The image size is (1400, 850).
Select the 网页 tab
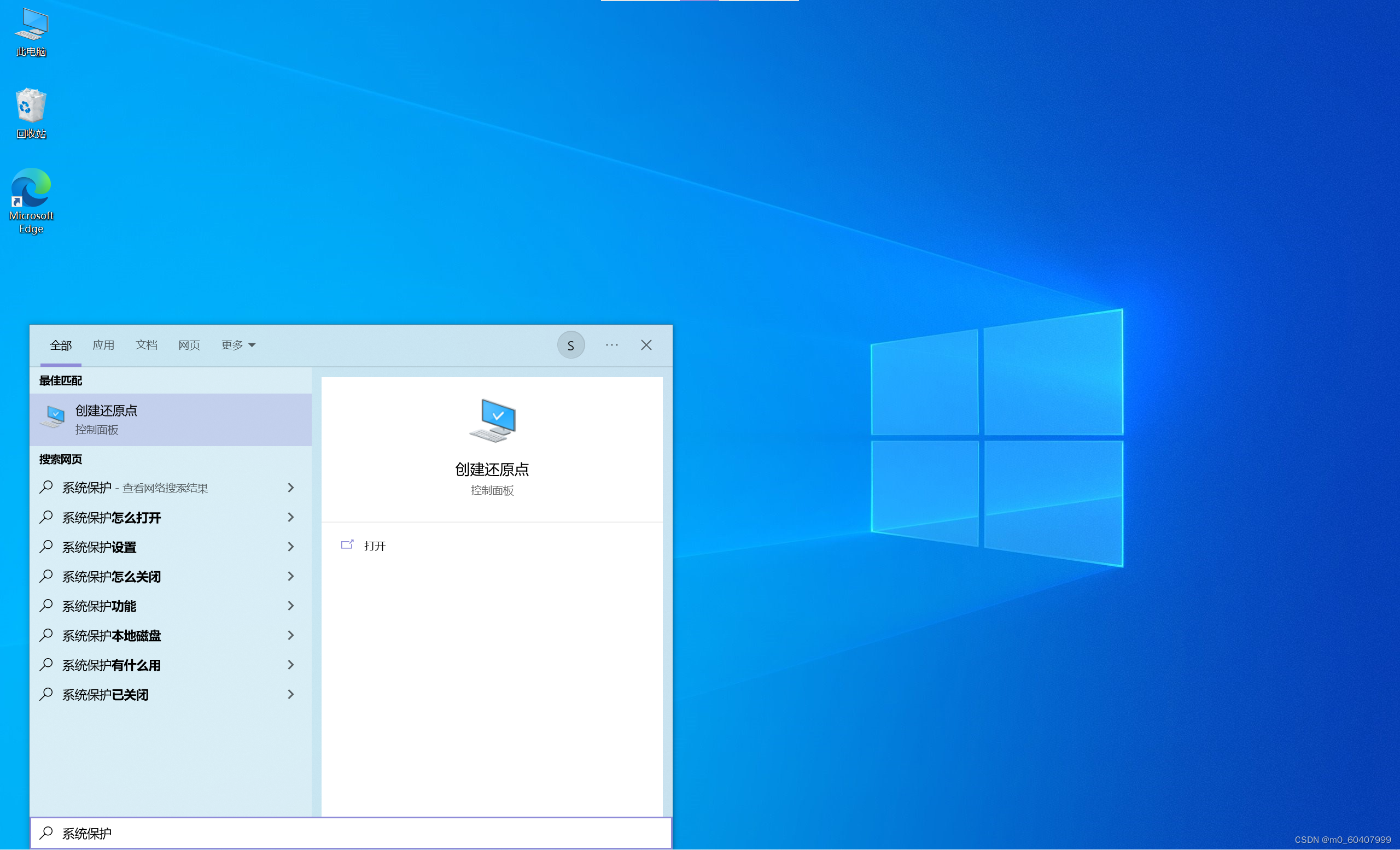click(x=189, y=345)
